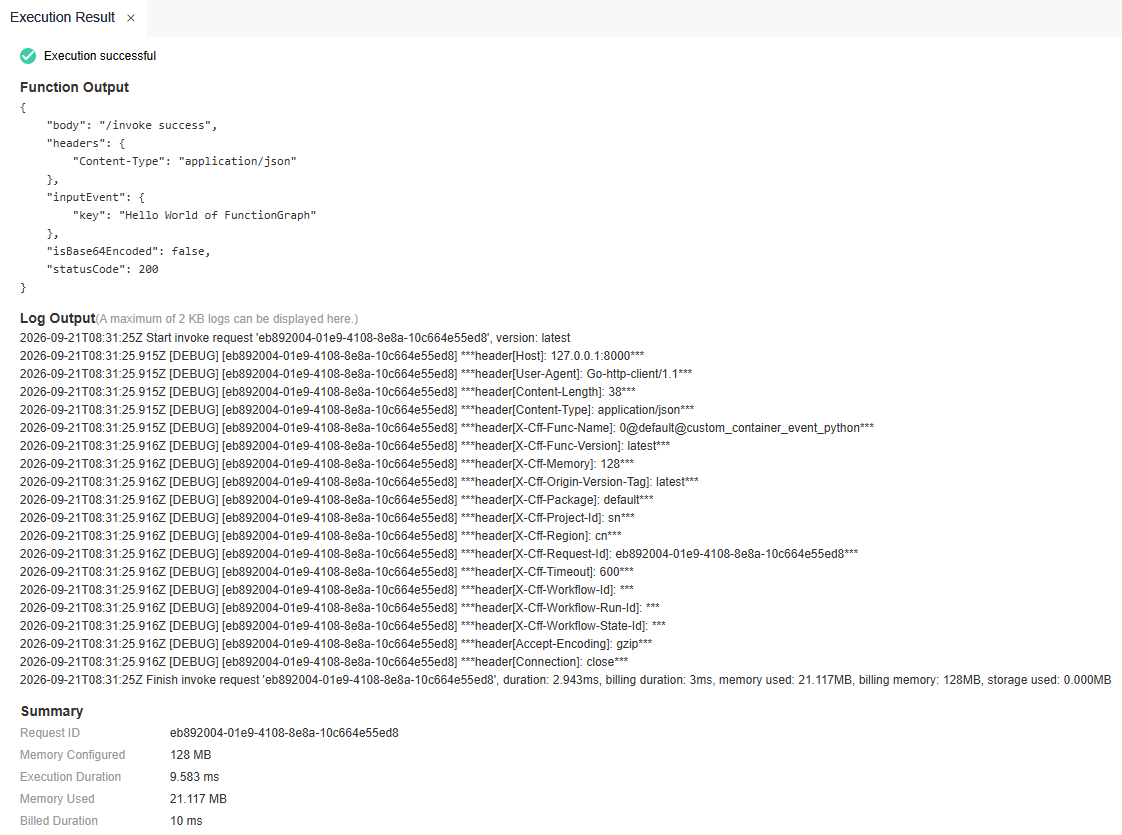Click the Log Output heading
This screenshot has height=835, width=1122.
coord(57,318)
